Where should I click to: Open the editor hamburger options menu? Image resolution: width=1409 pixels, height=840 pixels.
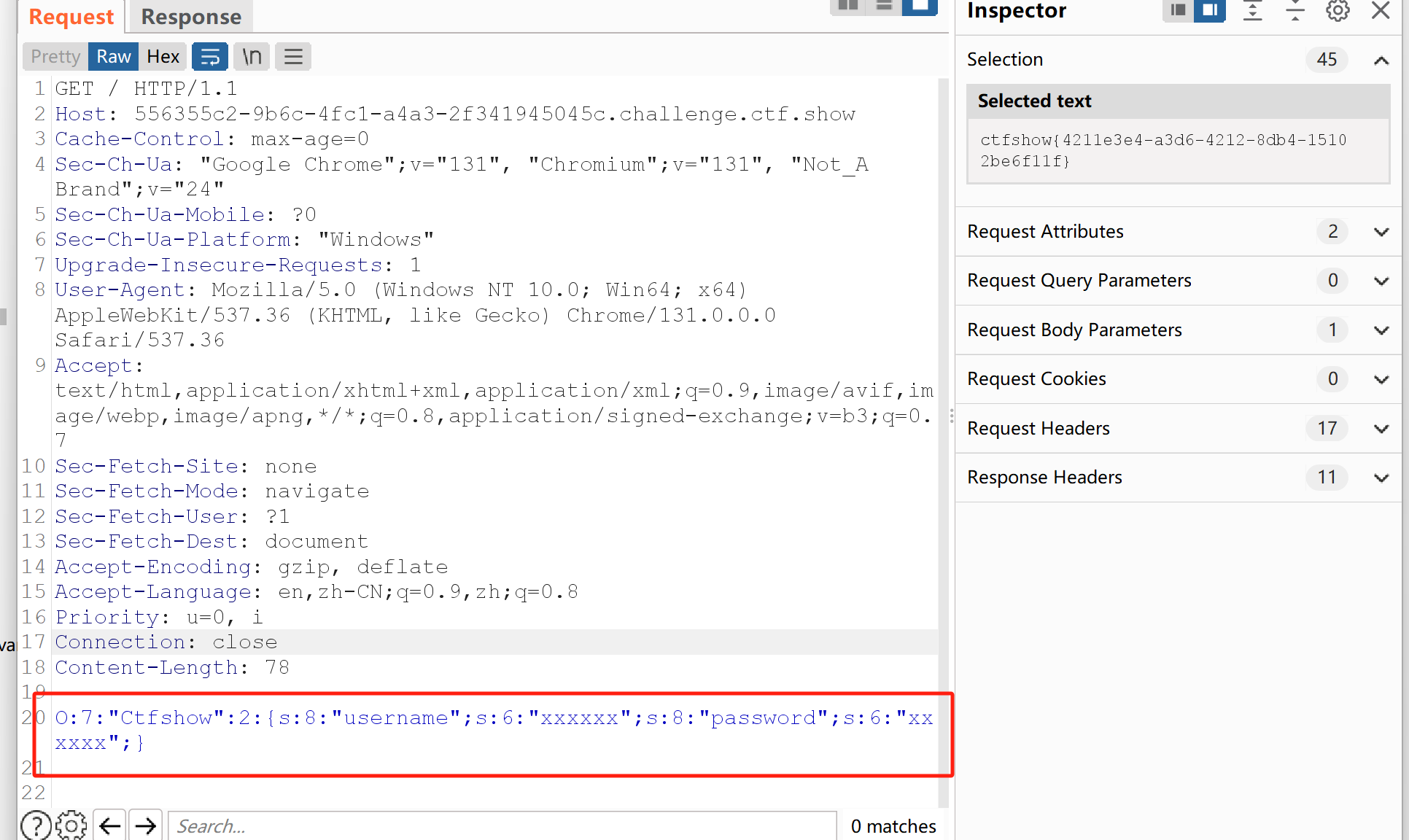(293, 57)
